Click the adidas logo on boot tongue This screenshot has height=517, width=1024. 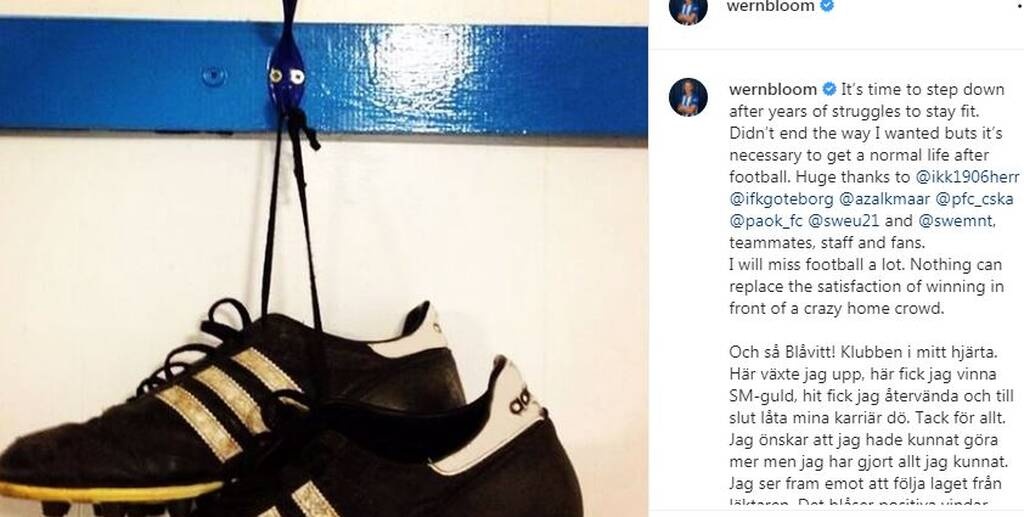(521, 400)
